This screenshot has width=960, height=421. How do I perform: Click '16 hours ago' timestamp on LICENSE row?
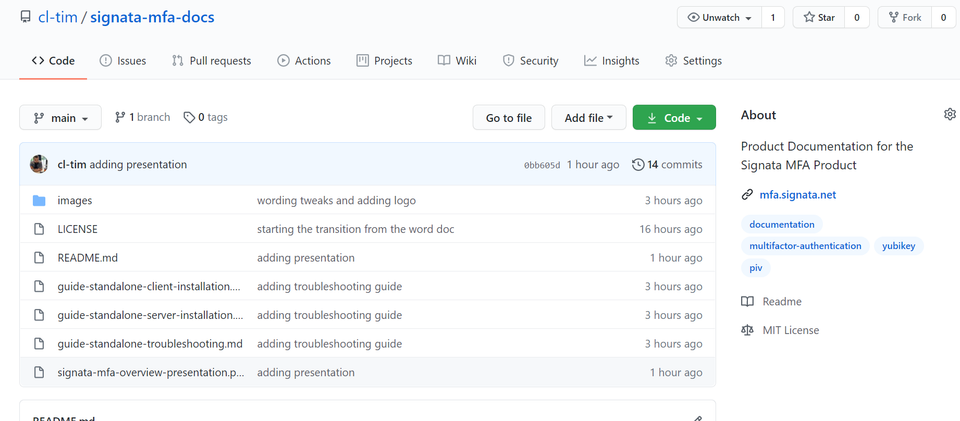click(x=671, y=229)
